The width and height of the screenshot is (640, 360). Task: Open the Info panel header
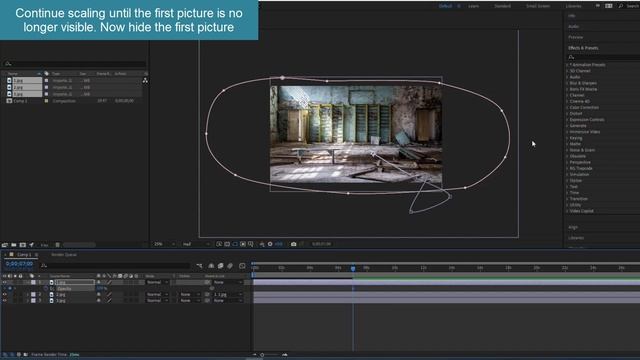click(x=572, y=16)
